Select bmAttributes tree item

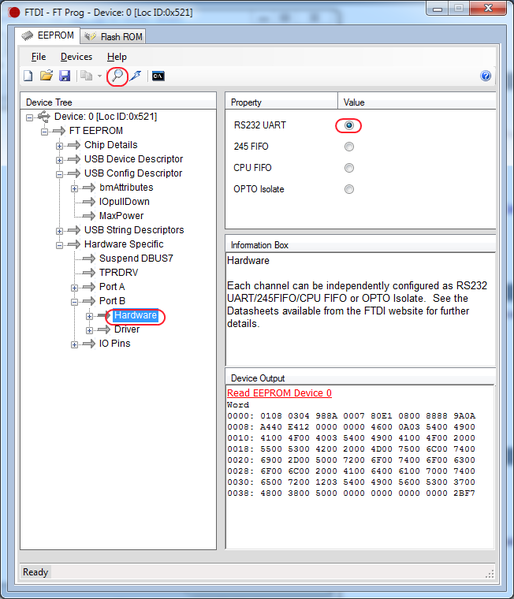[126, 187]
